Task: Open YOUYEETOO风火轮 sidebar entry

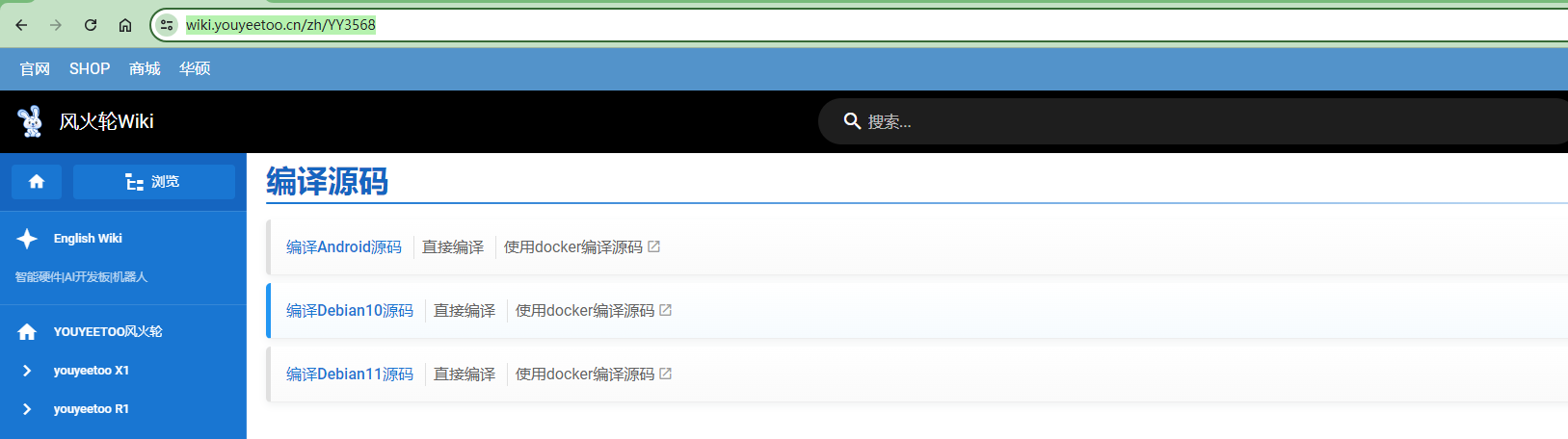Action: (107, 331)
